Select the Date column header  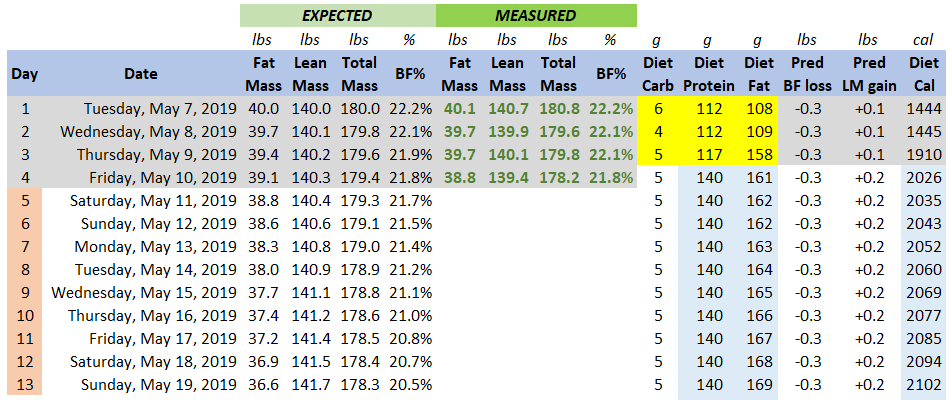pyautogui.click(x=140, y=73)
